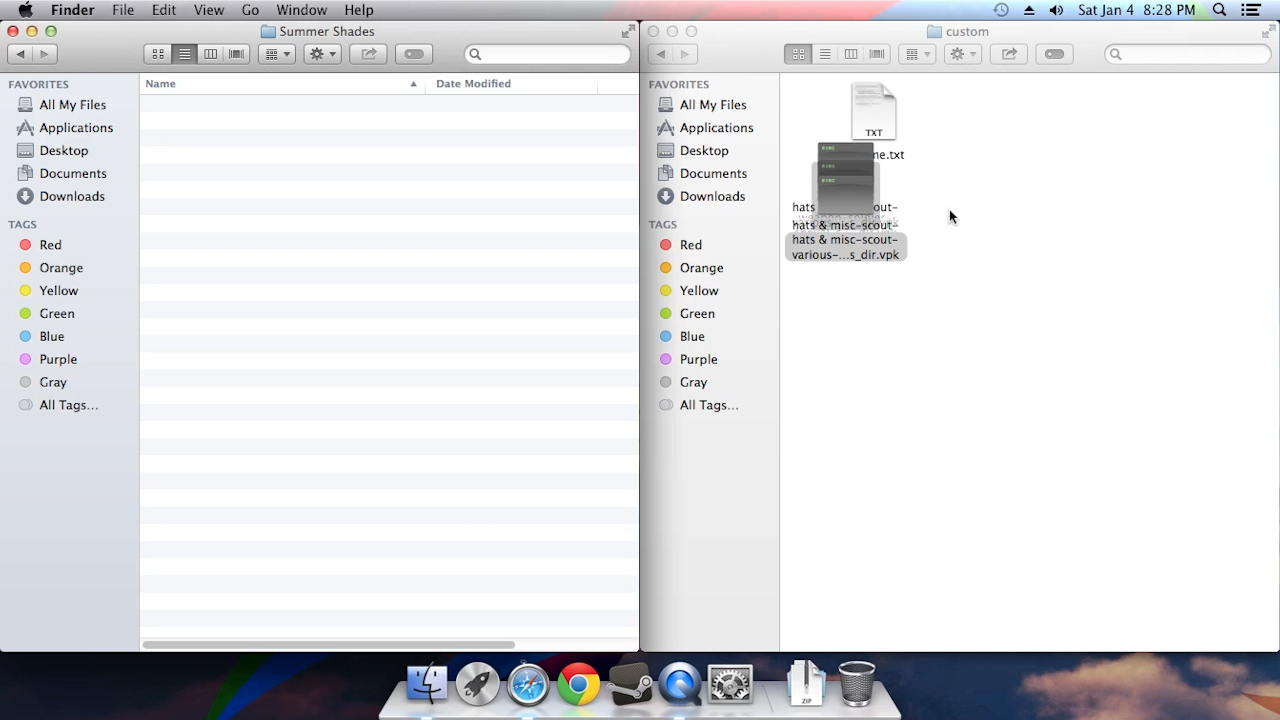Screen dimensions: 1280x720
Task: Open Arrange dropdown in Summer Shades window
Action: [x=276, y=54]
